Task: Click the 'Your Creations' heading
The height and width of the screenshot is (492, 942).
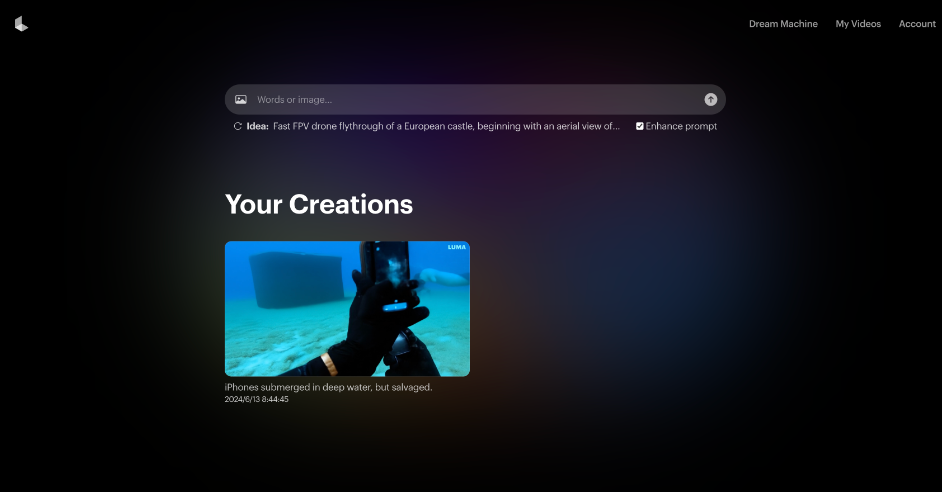Action: pyautogui.click(x=319, y=204)
